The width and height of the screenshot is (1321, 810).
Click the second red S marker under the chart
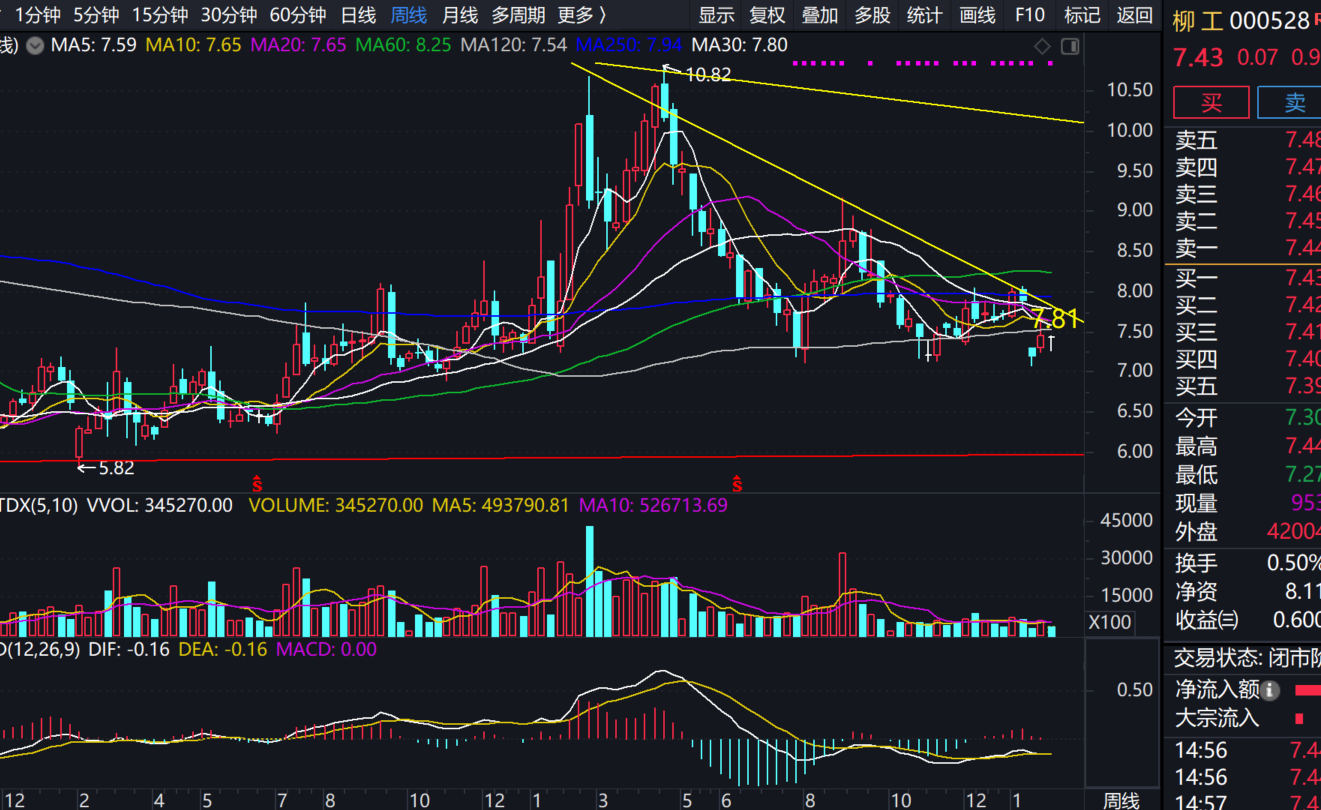coord(738,484)
